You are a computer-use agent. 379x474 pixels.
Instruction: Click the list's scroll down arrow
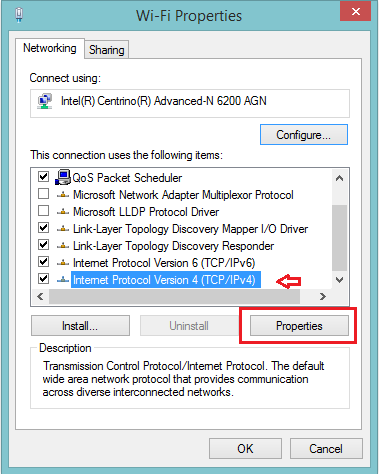[x=339, y=280]
